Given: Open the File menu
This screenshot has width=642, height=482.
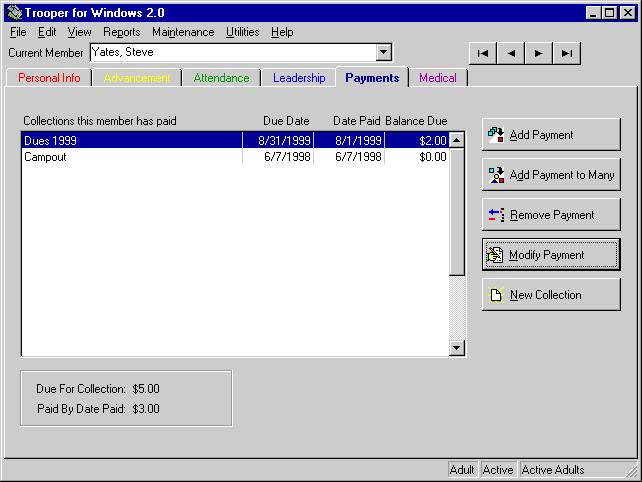Looking at the screenshot, I should tap(18, 32).
